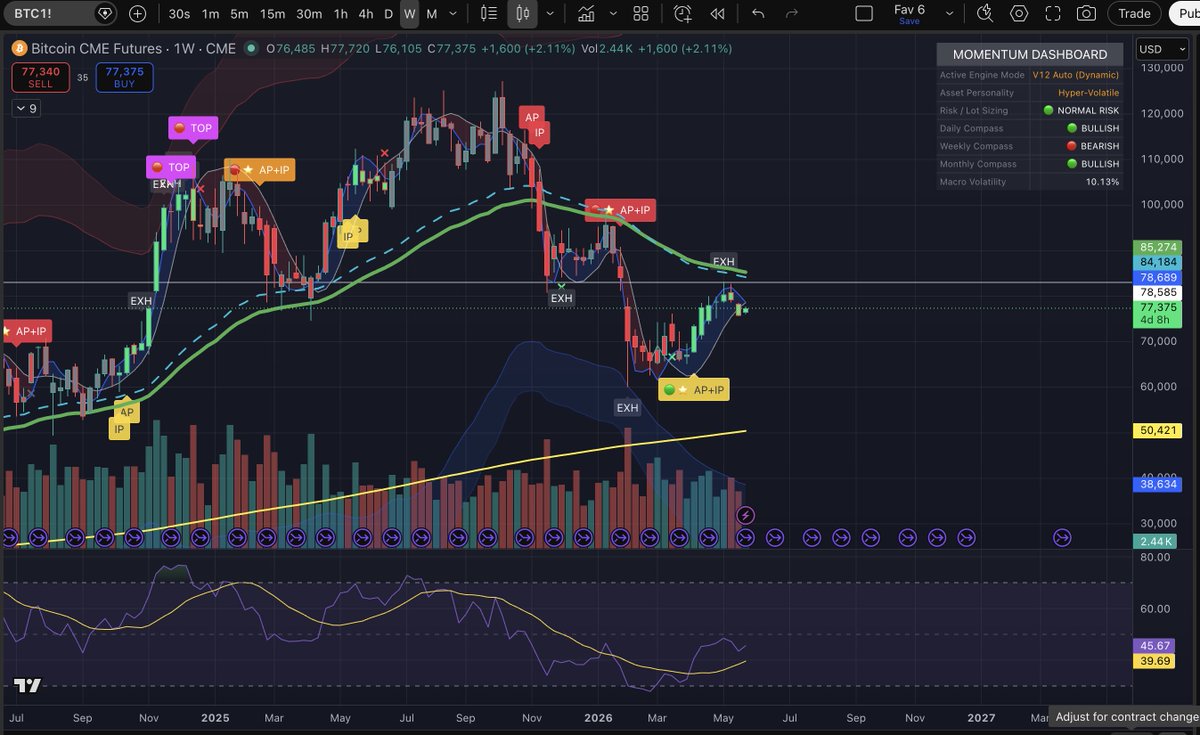The height and width of the screenshot is (735, 1200).
Task: Select the candles chart type icon
Action: click(522, 14)
